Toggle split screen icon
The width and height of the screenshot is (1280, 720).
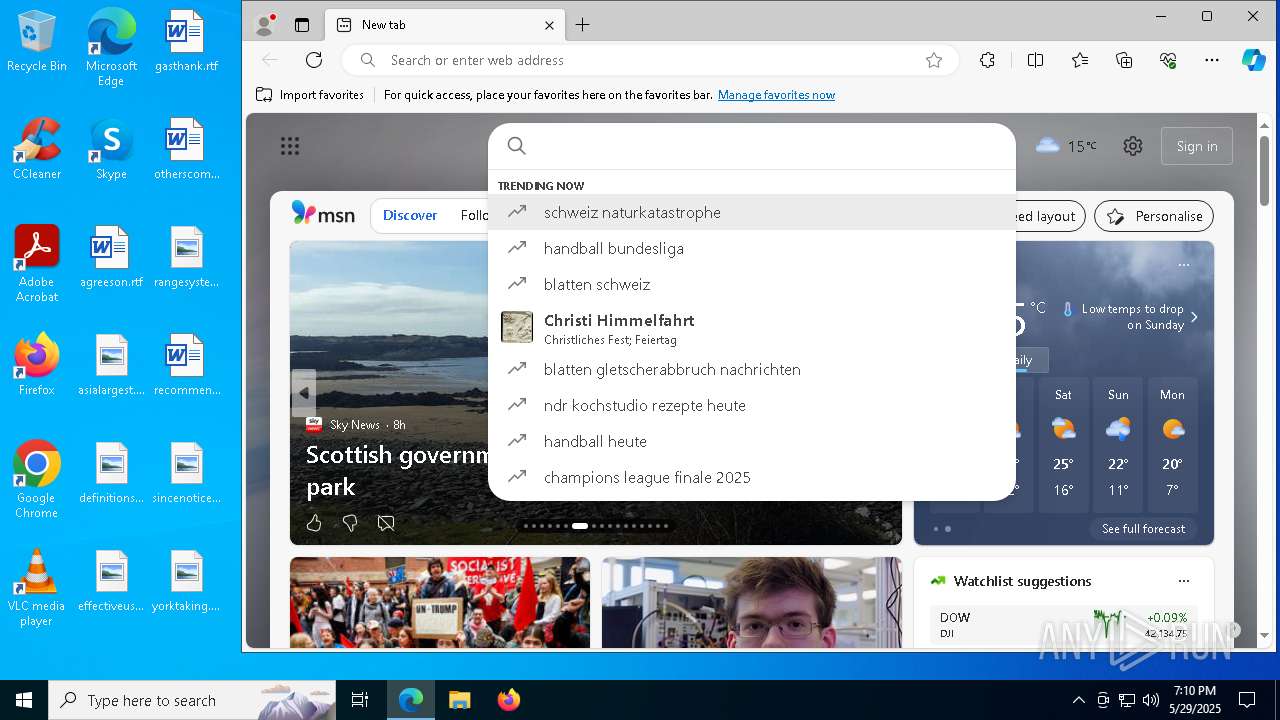pyautogui.click(x=1035, y=60)
